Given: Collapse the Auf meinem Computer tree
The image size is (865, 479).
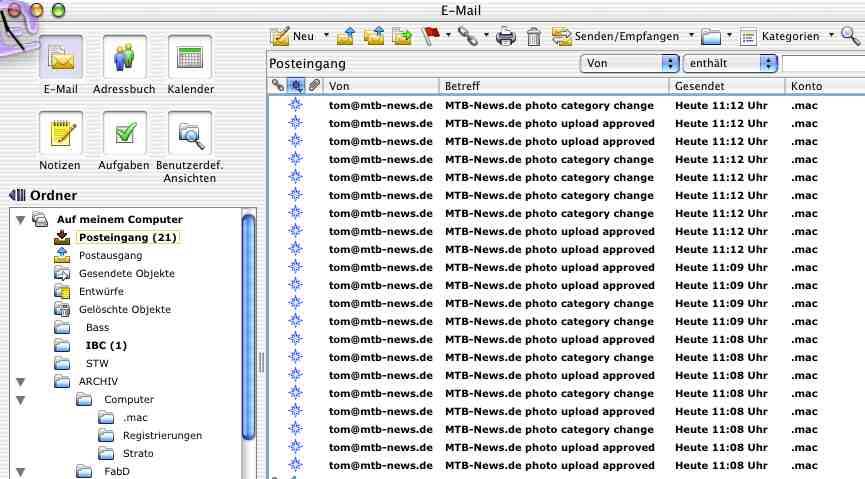Looking at the screenshot, I should point(20,219).
